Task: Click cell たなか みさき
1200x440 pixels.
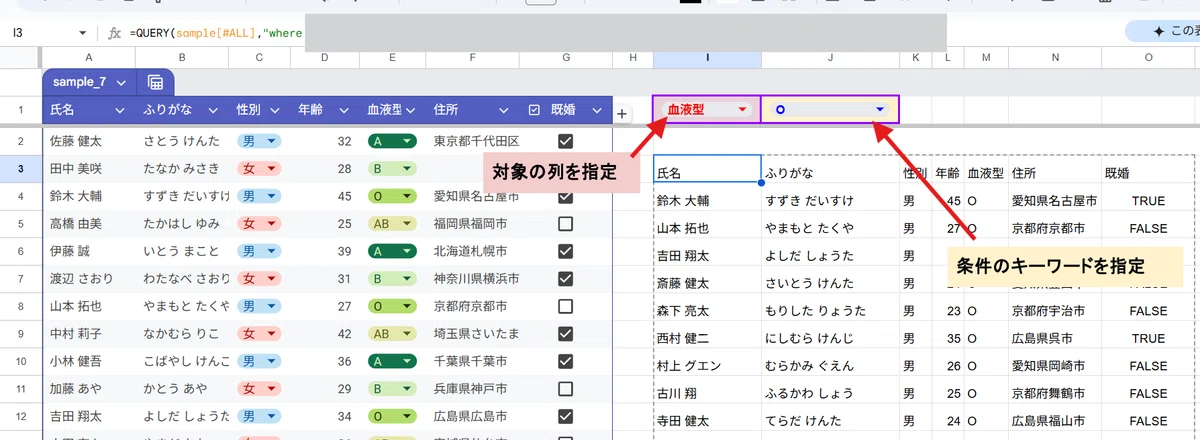Action: (182, 169)
